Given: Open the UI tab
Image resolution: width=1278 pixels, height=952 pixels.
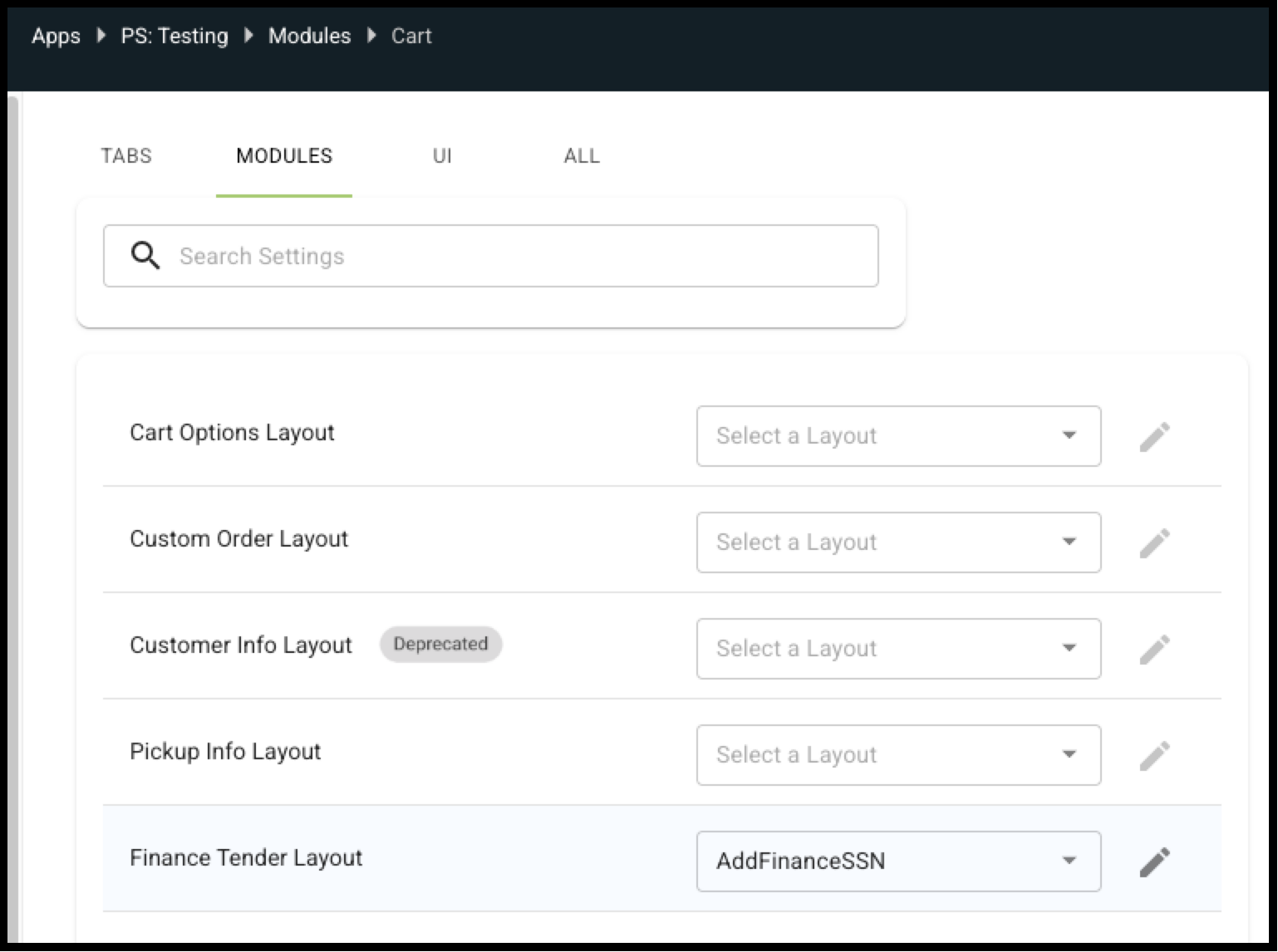Looking at the screenshot, I should (x=442, y=156).
